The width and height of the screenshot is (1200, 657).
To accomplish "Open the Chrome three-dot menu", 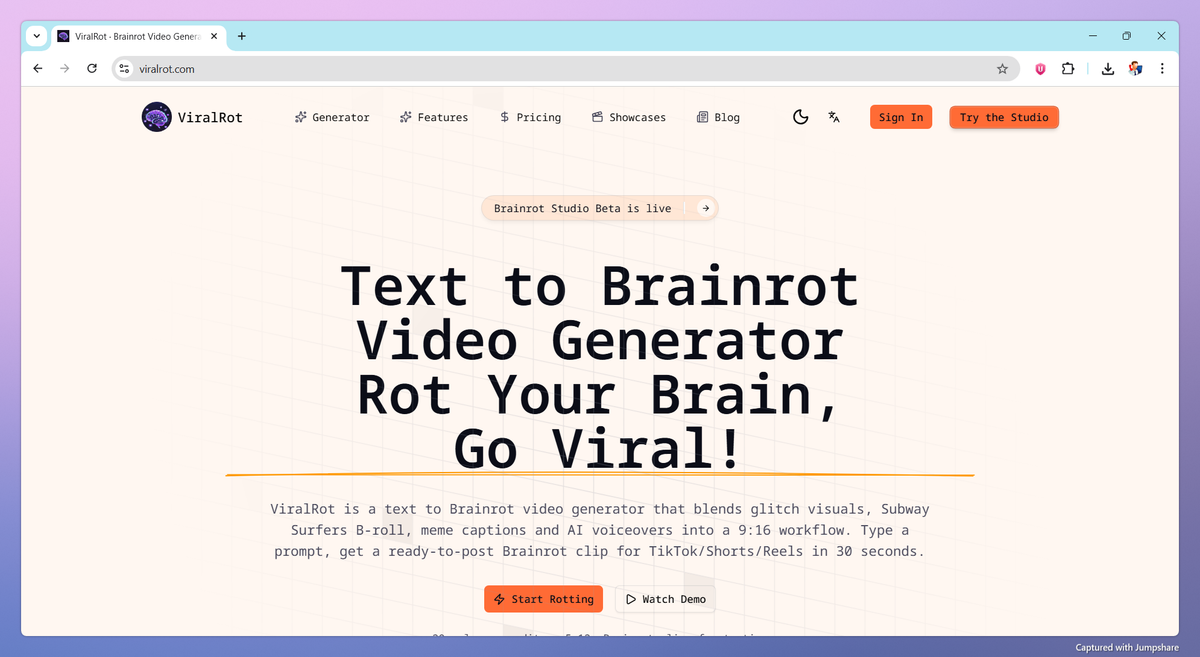I will [1161, 69].
